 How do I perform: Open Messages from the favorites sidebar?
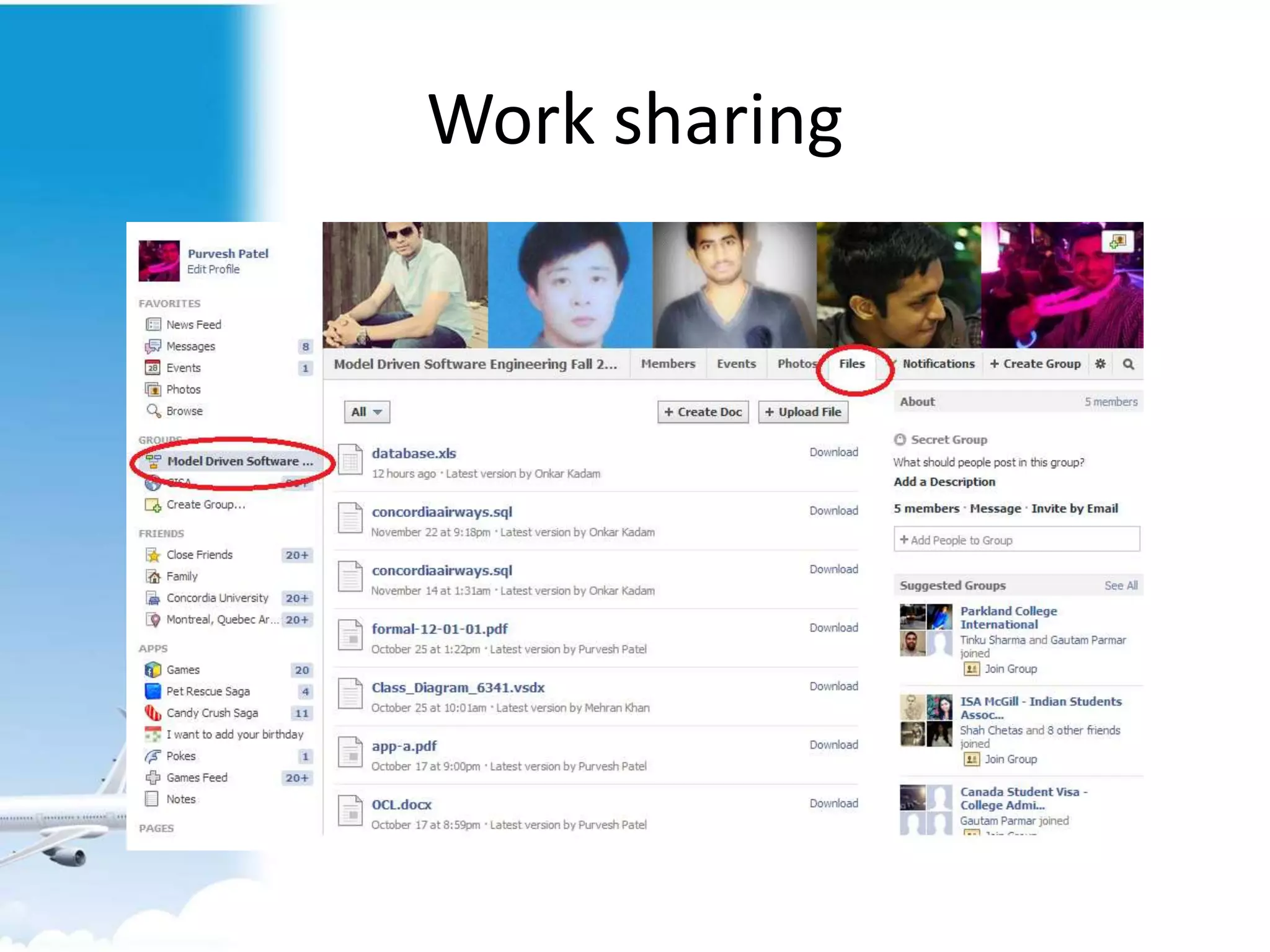pos(190,346)
